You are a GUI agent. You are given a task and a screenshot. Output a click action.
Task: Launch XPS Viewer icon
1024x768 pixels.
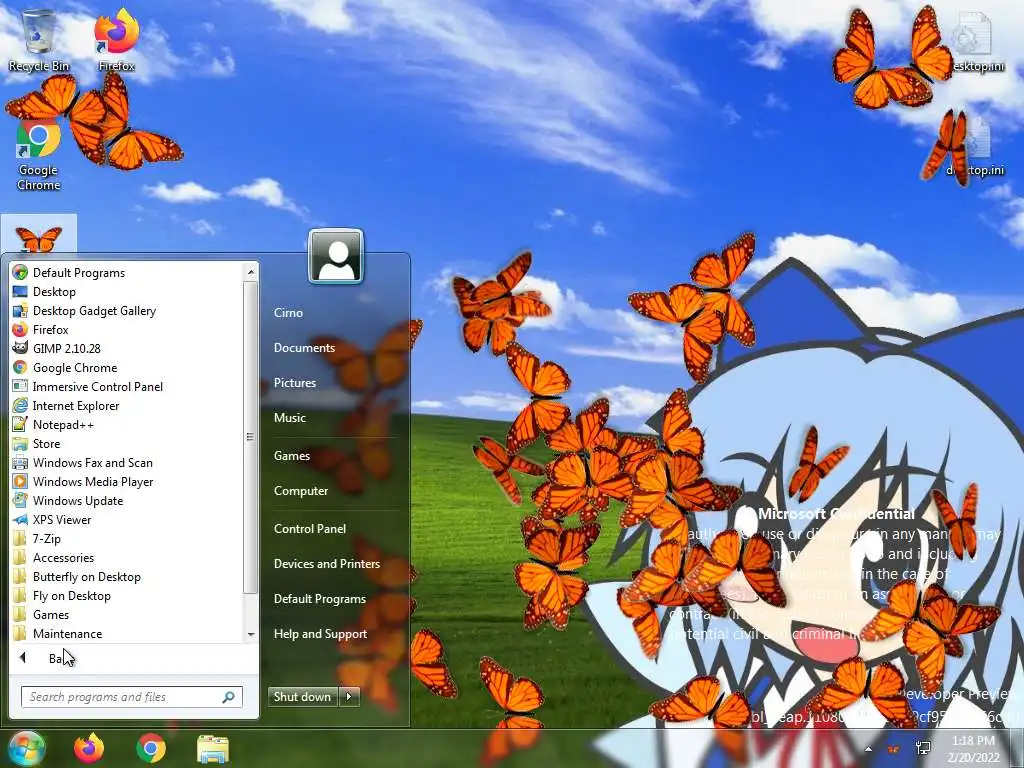coord(20,519)
